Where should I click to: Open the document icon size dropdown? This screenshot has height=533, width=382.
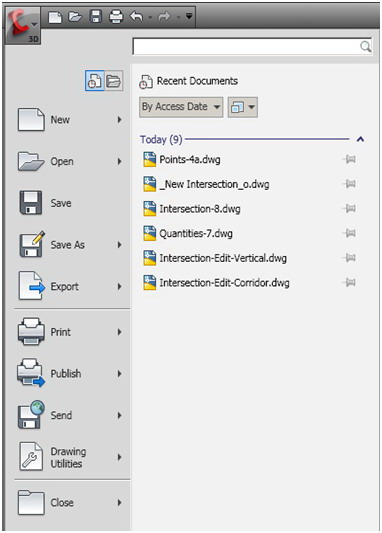click(243, 107)
